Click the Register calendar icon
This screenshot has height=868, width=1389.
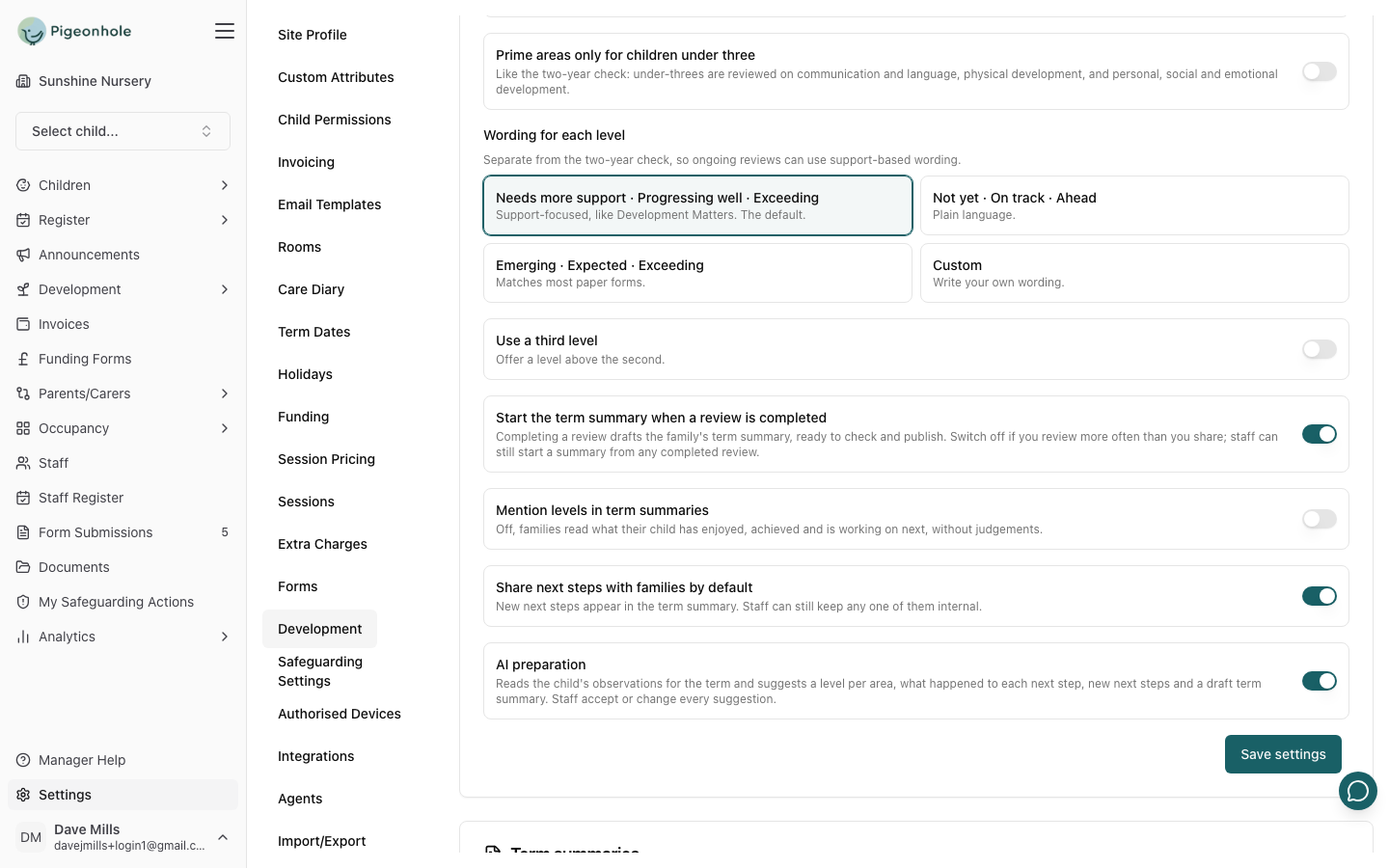tap(23, 220)
